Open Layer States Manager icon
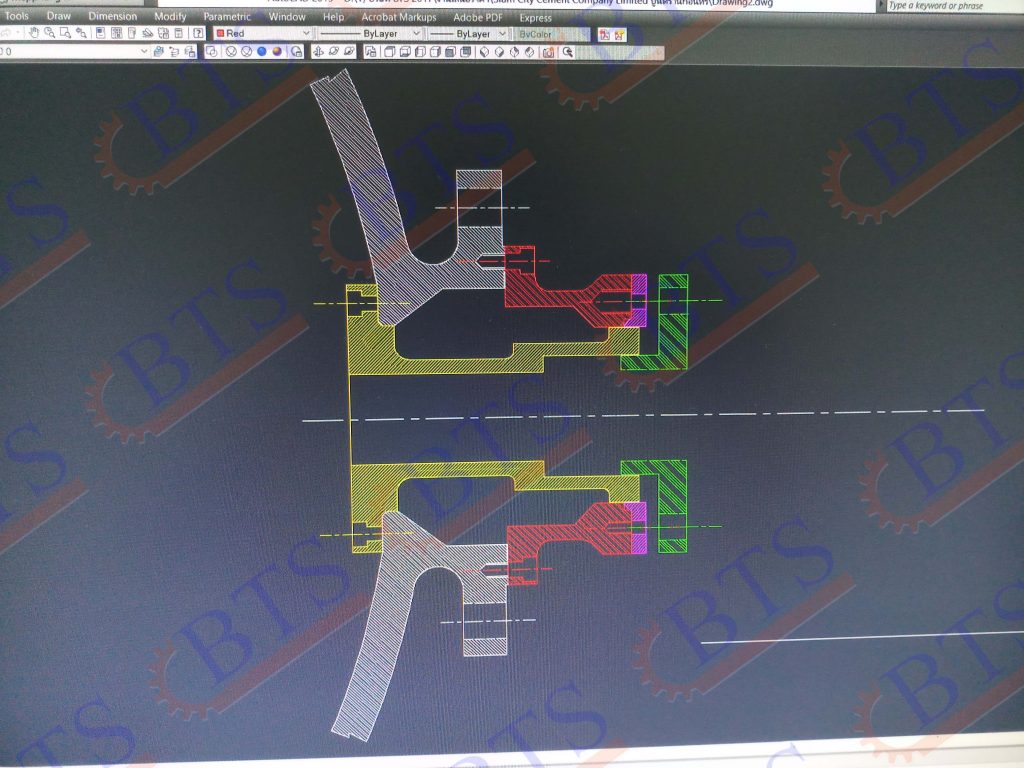1024x768 pixels. coord(190,51)
